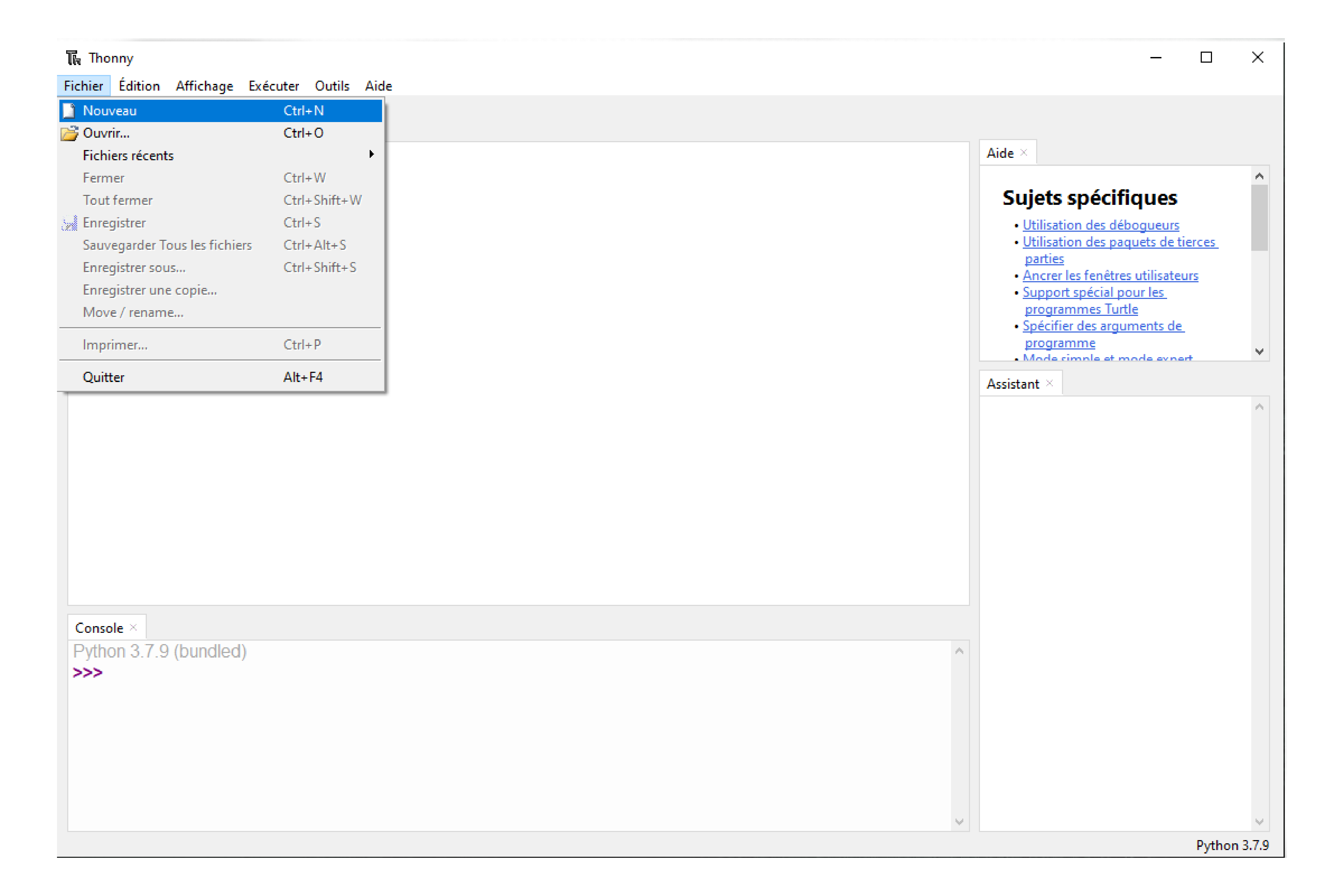The image size is (1344, 896).
Task: Select Quitter from the Fichier menu
Action: (104, 377)
